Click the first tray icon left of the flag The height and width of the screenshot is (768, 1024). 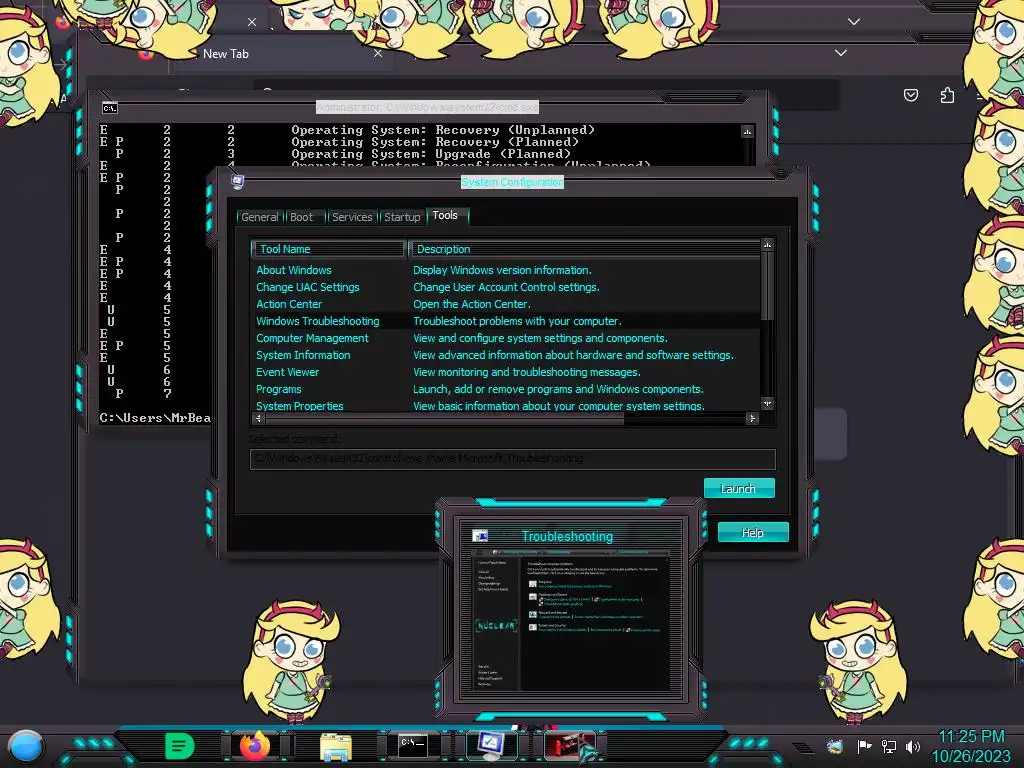tap(834, 746)
